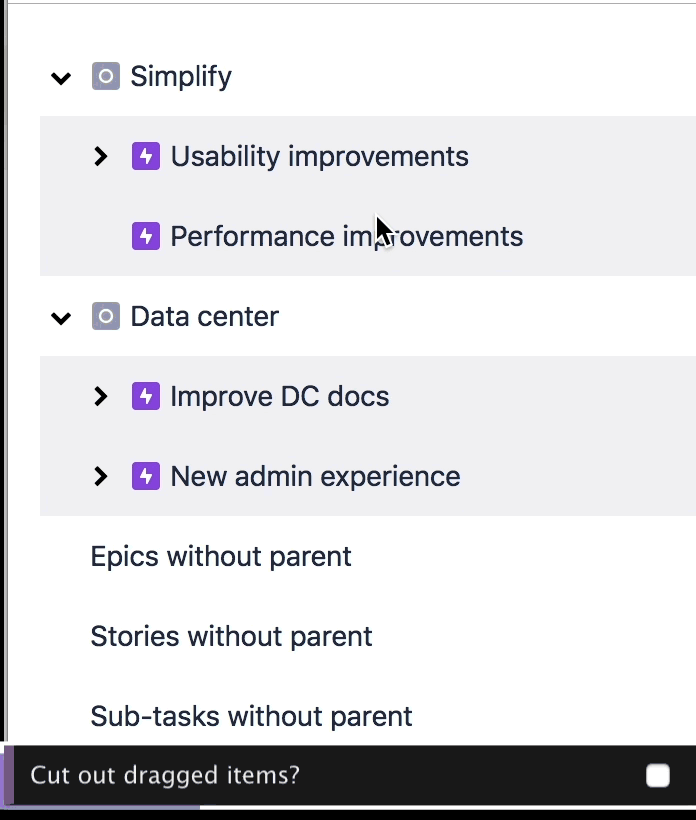Viewport: 696px width, 820px height.
Task: Click the Performance improvements epic icon
Action: (146, 236)
